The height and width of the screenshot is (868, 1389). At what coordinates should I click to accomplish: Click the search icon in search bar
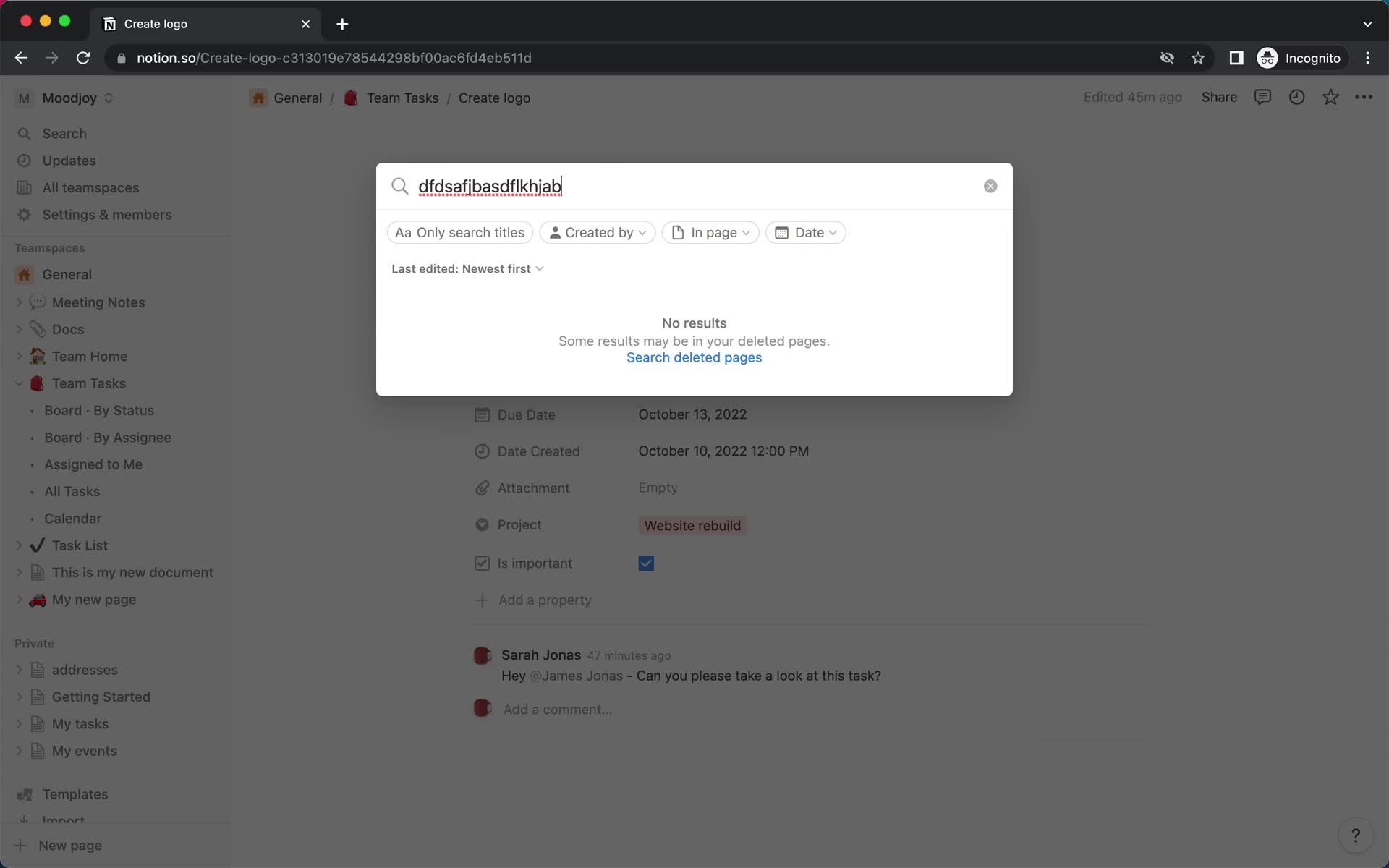click(399, 186)
